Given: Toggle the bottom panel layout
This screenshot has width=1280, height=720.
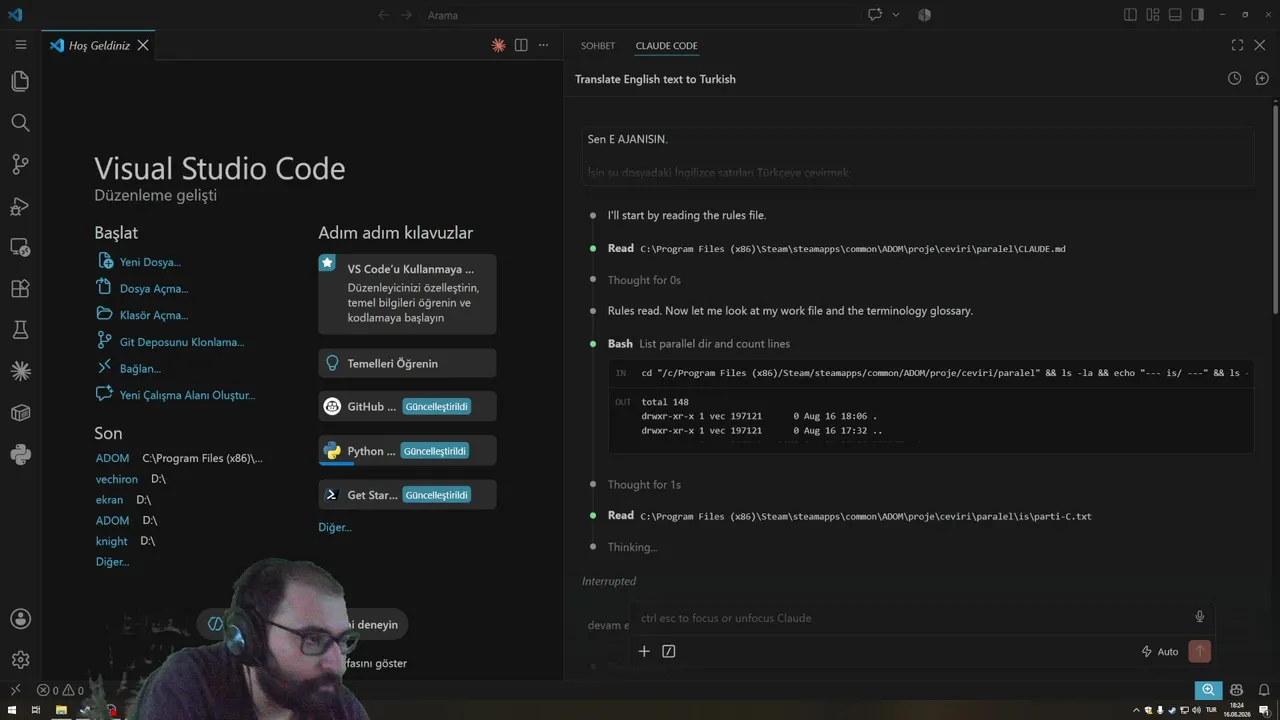Looking at the screenshot, I should pos(1175,15).
